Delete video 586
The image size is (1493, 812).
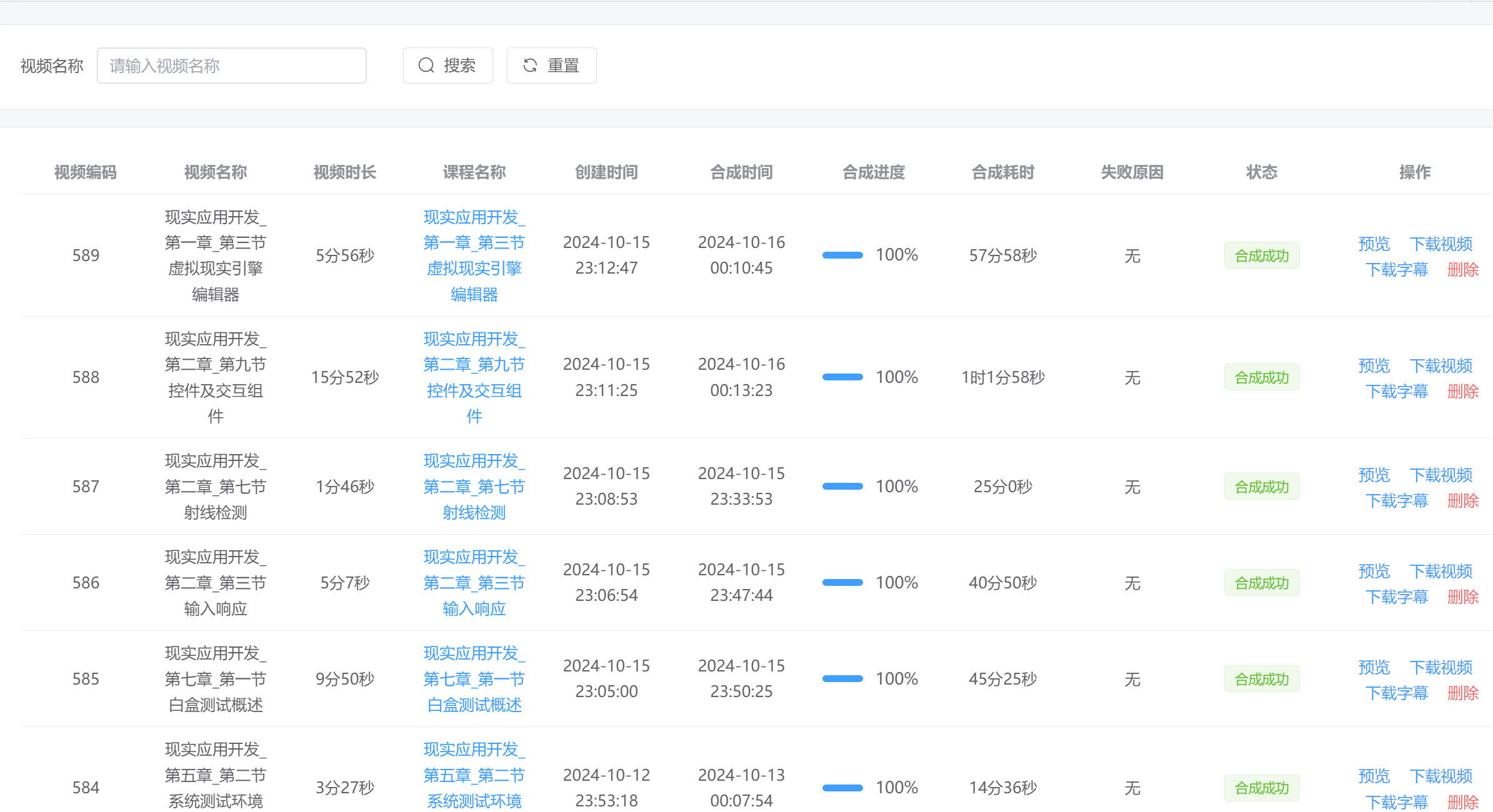[x=1462, y=597]
